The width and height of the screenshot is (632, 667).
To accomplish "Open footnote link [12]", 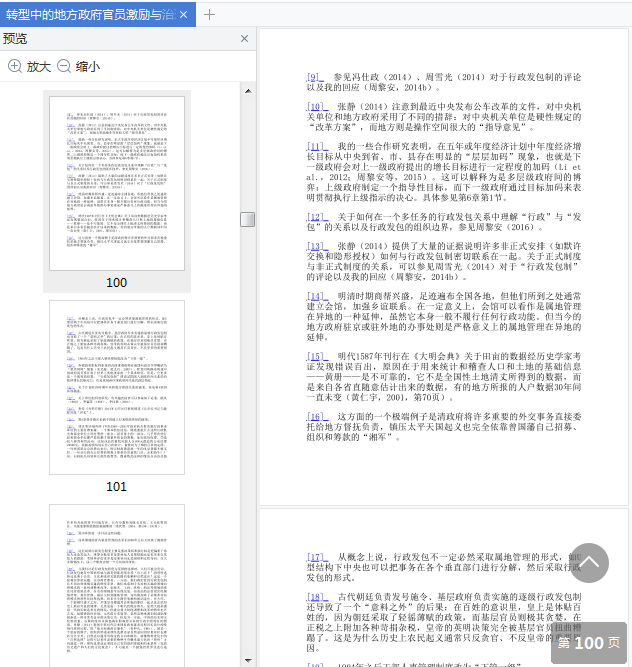I will 317,217.
